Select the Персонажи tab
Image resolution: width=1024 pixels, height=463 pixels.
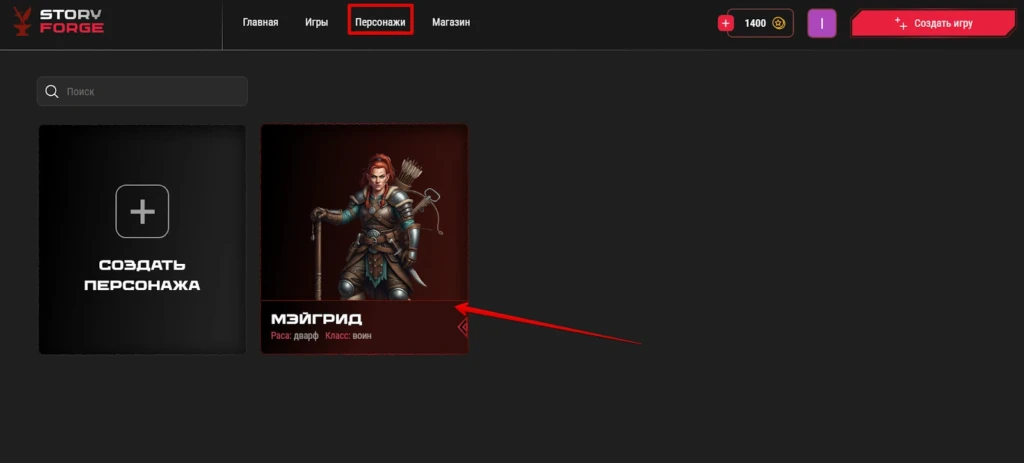pyautogui.click(x=380, y=22)
